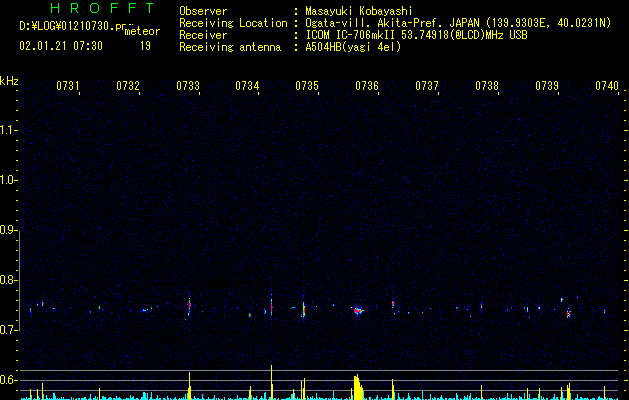
Task: Click the 0739 time marker
Action: 547,85
